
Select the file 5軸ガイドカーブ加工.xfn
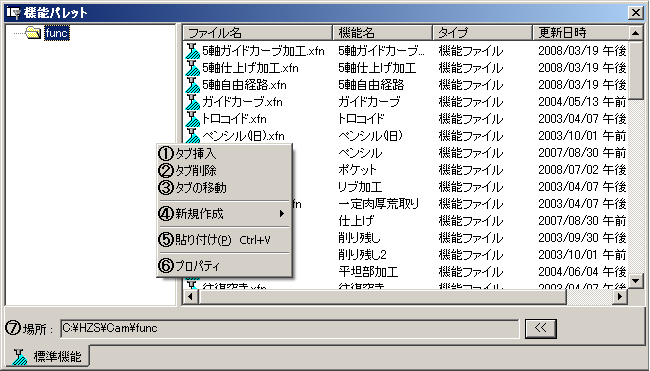coord(263,51)
